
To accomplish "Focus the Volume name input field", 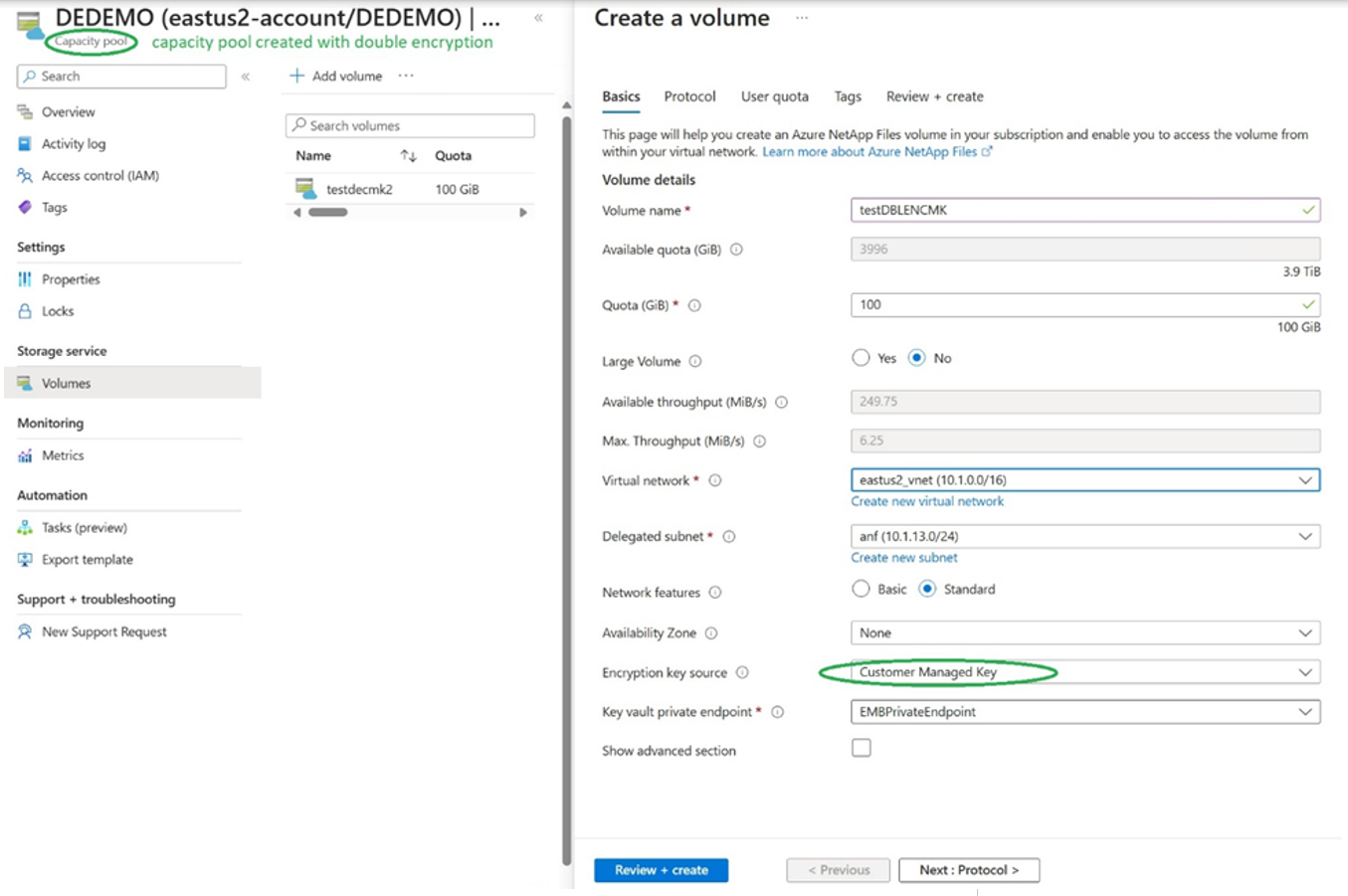I will pyautogui.click(x=1085, y=210).
